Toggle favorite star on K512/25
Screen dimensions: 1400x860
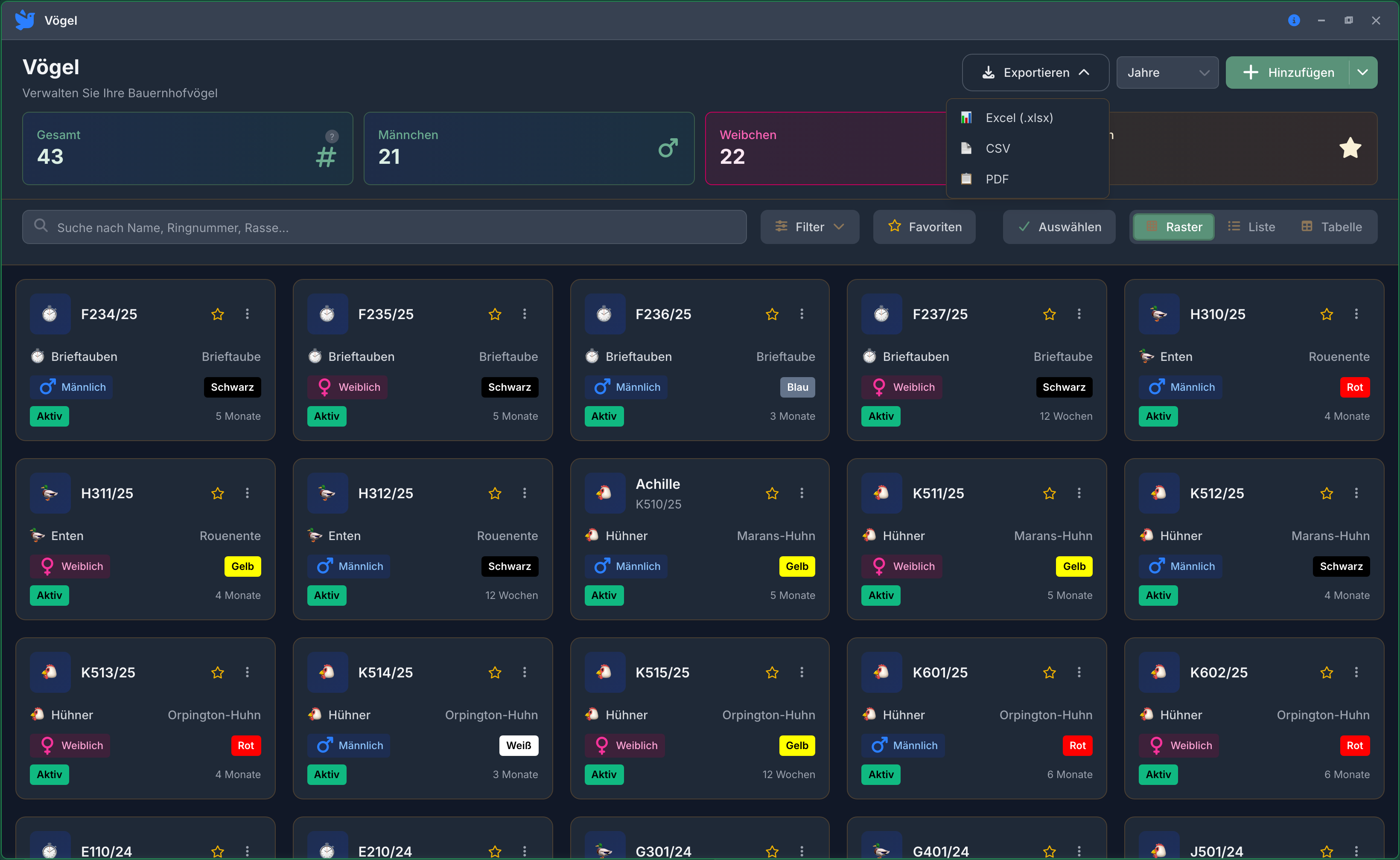pos(1327,493)
